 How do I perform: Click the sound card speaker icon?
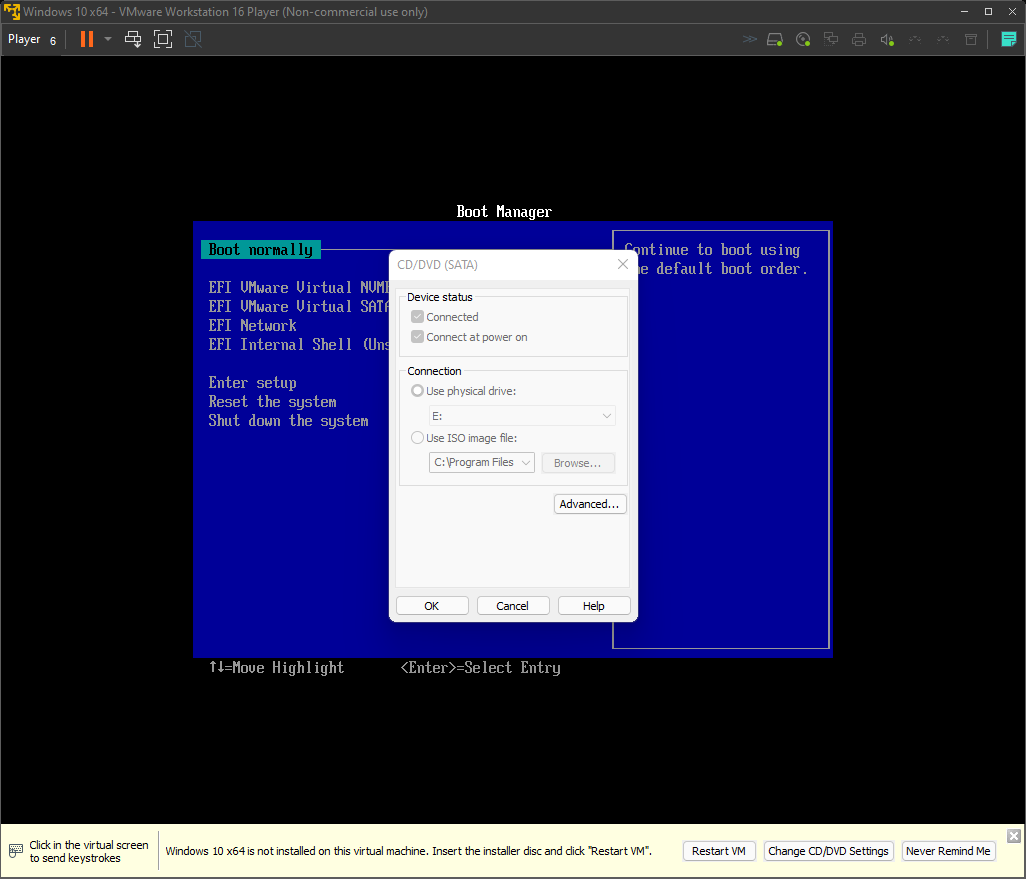coord(886,39)
